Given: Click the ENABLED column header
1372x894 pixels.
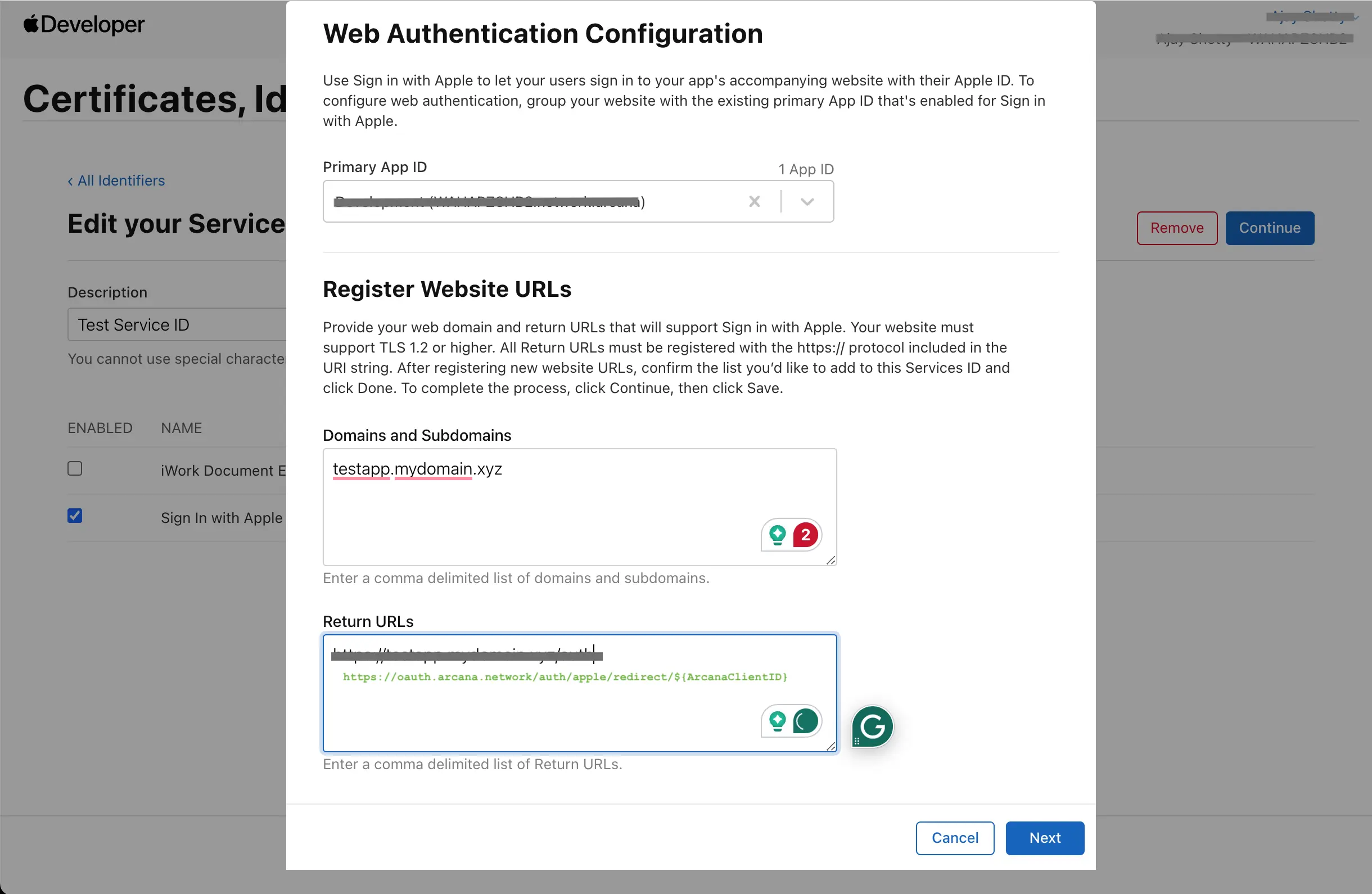Looking at the screenshot, I should [x=100, y=428].
